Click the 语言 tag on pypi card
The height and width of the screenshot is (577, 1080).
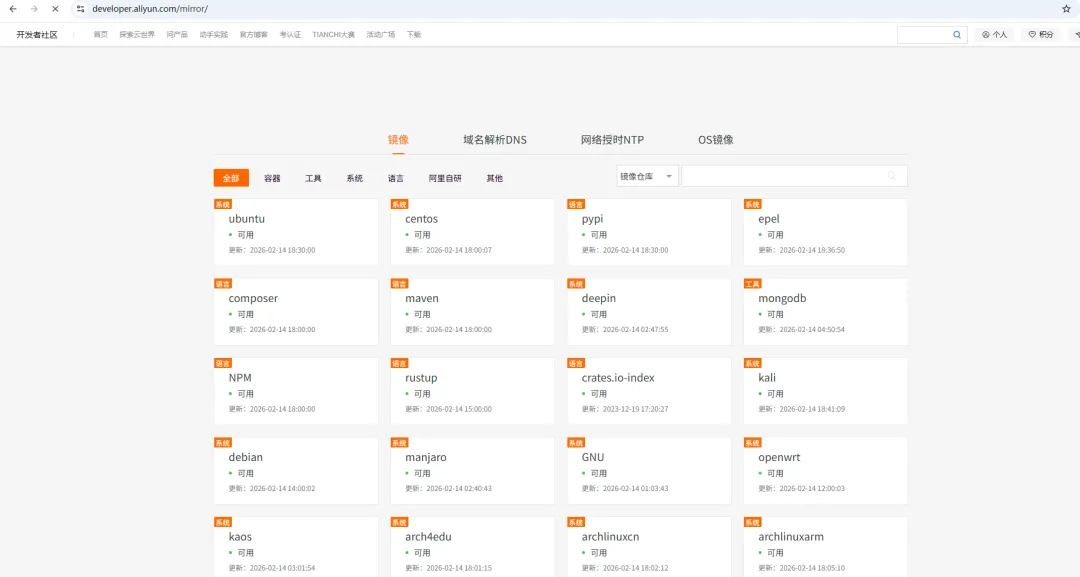576,204
